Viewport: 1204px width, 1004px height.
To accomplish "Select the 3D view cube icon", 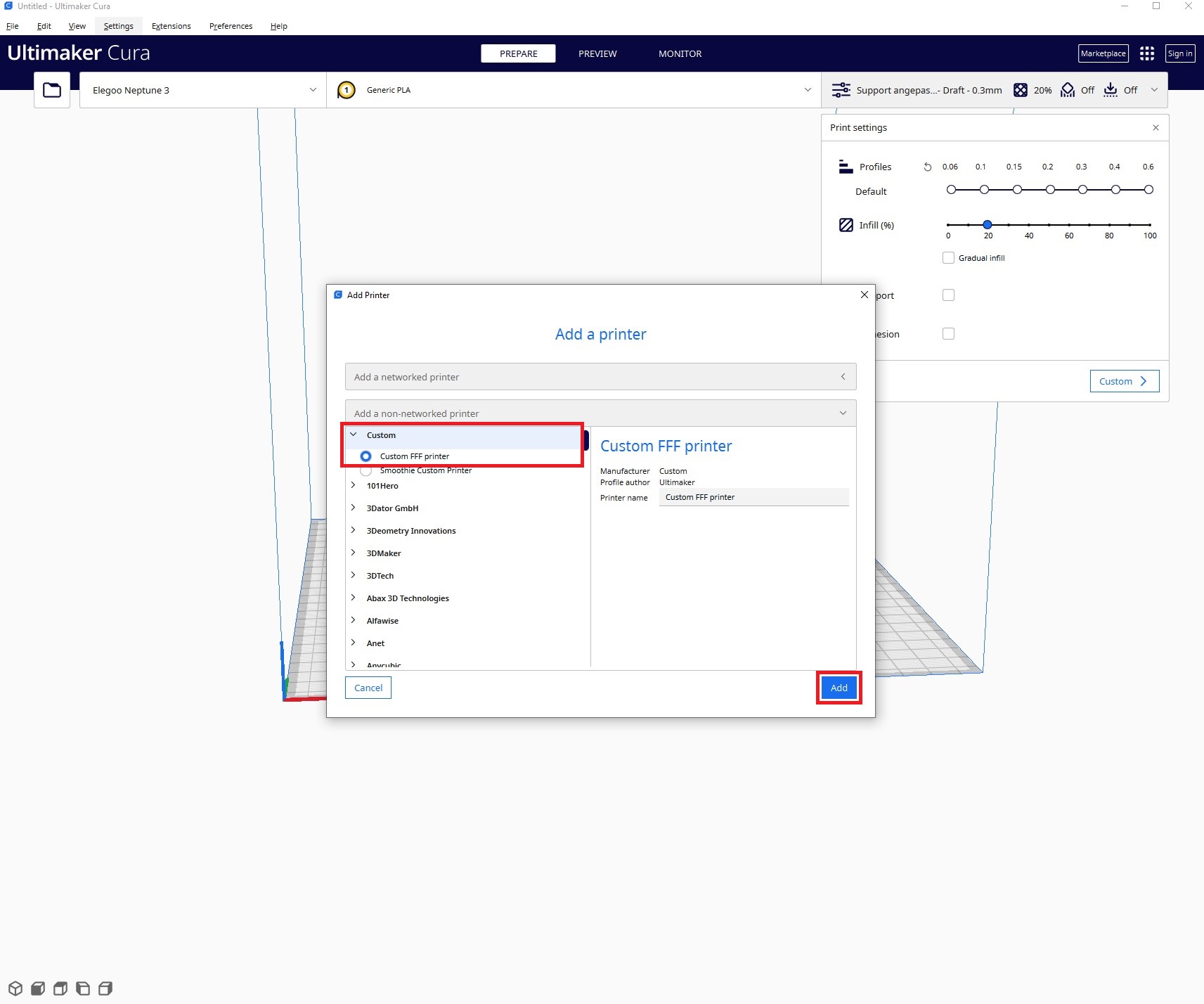I will [15, 988].
